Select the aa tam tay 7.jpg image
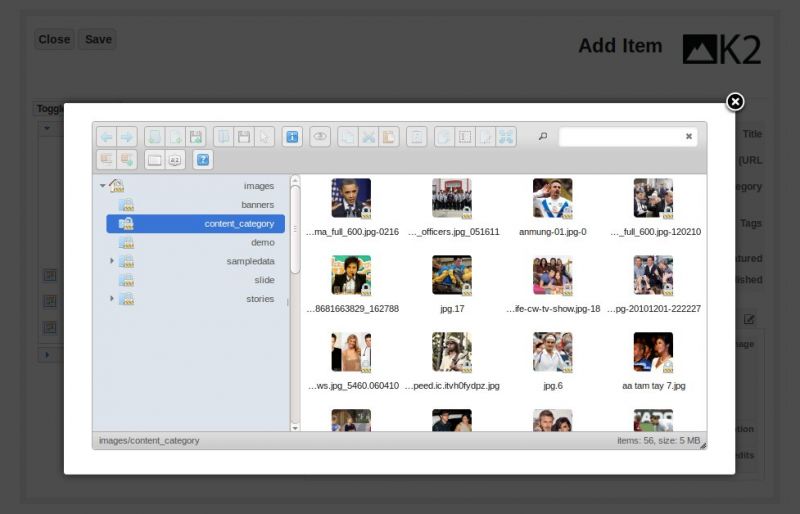800x514 pixels. [x=653, y=353]
